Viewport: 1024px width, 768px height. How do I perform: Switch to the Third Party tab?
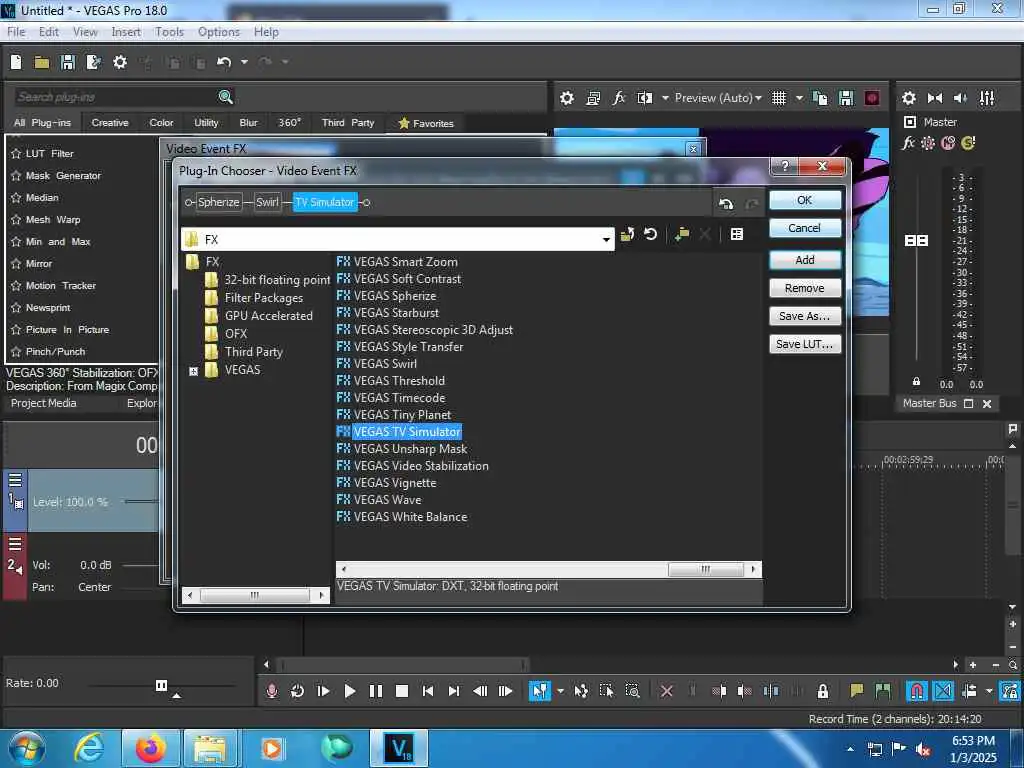pos(348,123)
